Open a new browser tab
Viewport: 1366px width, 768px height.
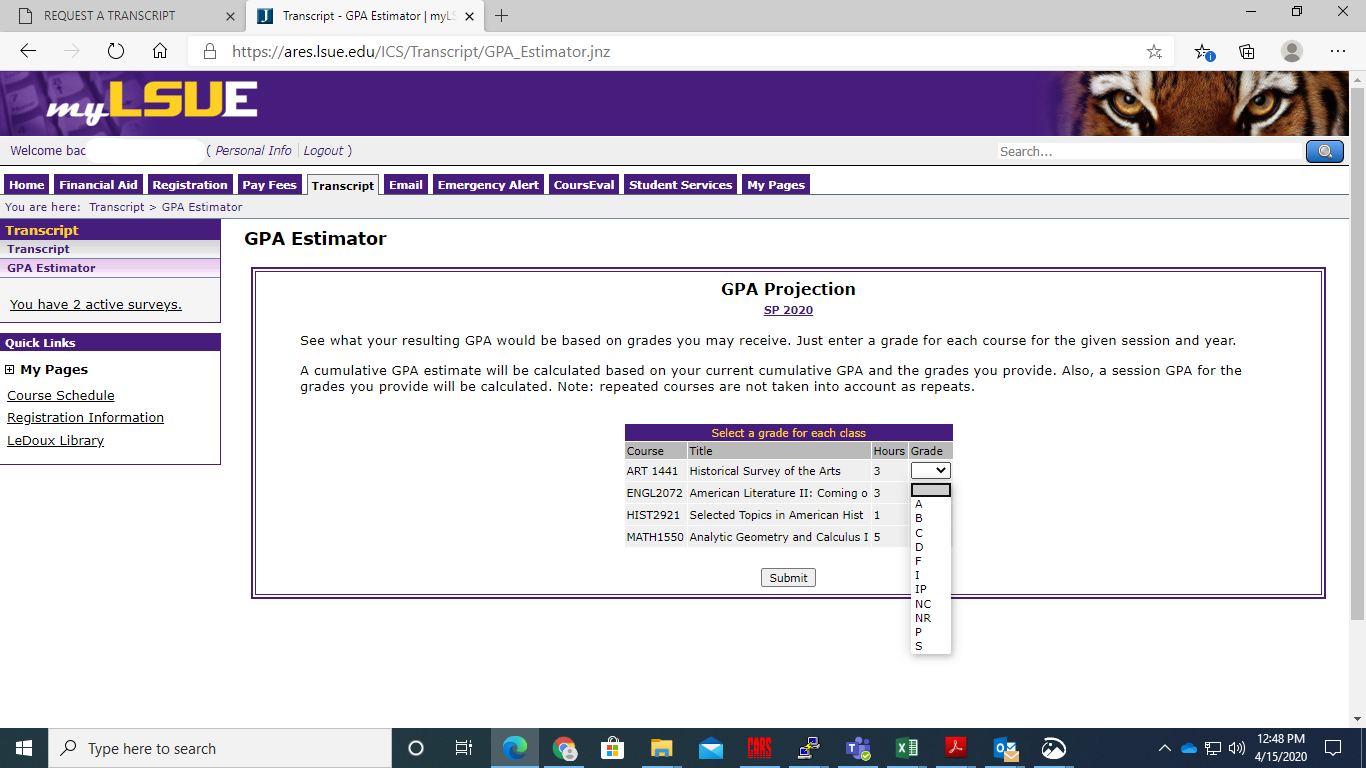[502, 16]
